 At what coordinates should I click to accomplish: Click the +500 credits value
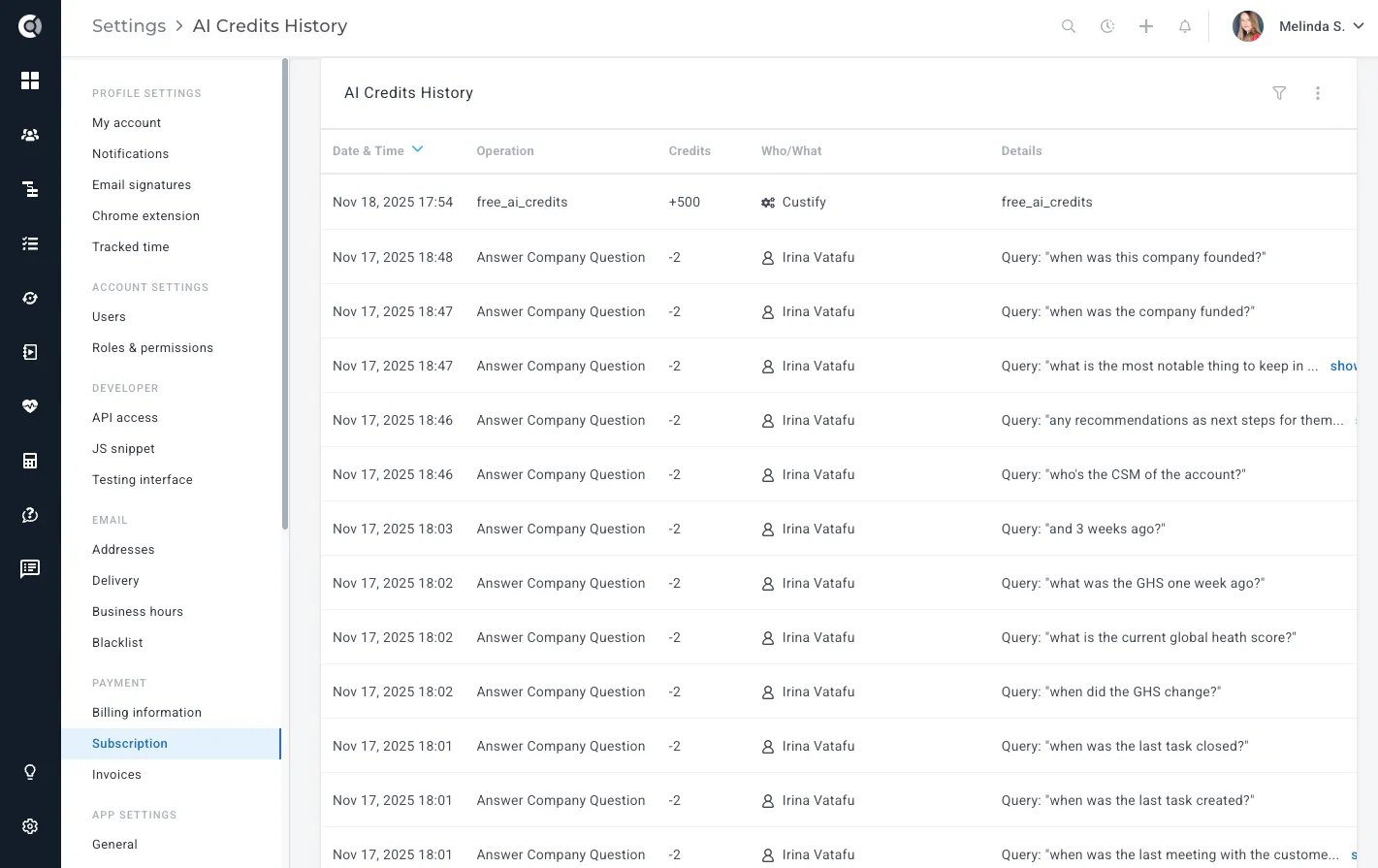pyautogui.click(x=685, y=203)
